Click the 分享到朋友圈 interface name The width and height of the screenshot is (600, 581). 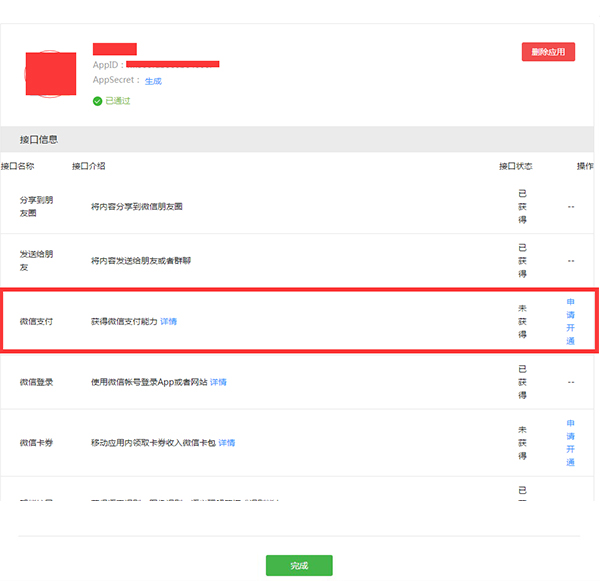(x=36, y=206)
